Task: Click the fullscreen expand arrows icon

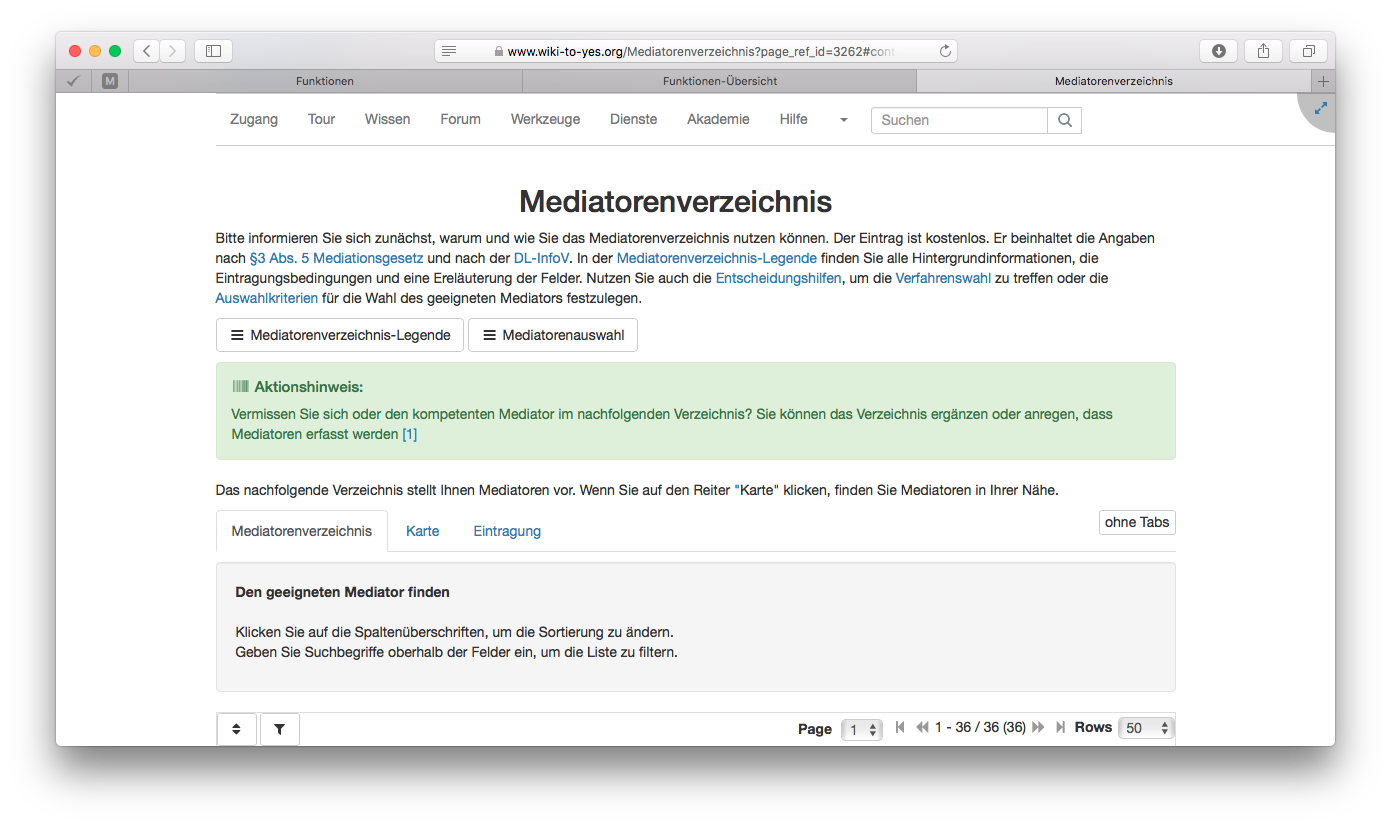Action: point(1320,108)
